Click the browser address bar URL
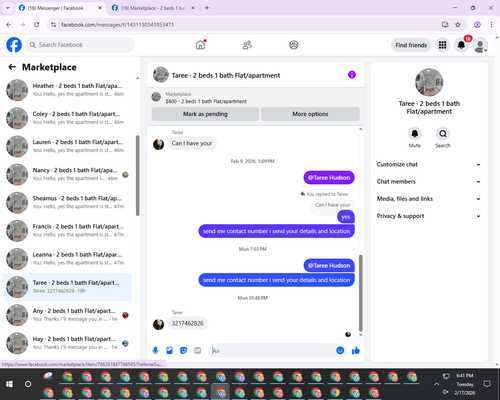500x400 pixels. click(x=117, y=25)
